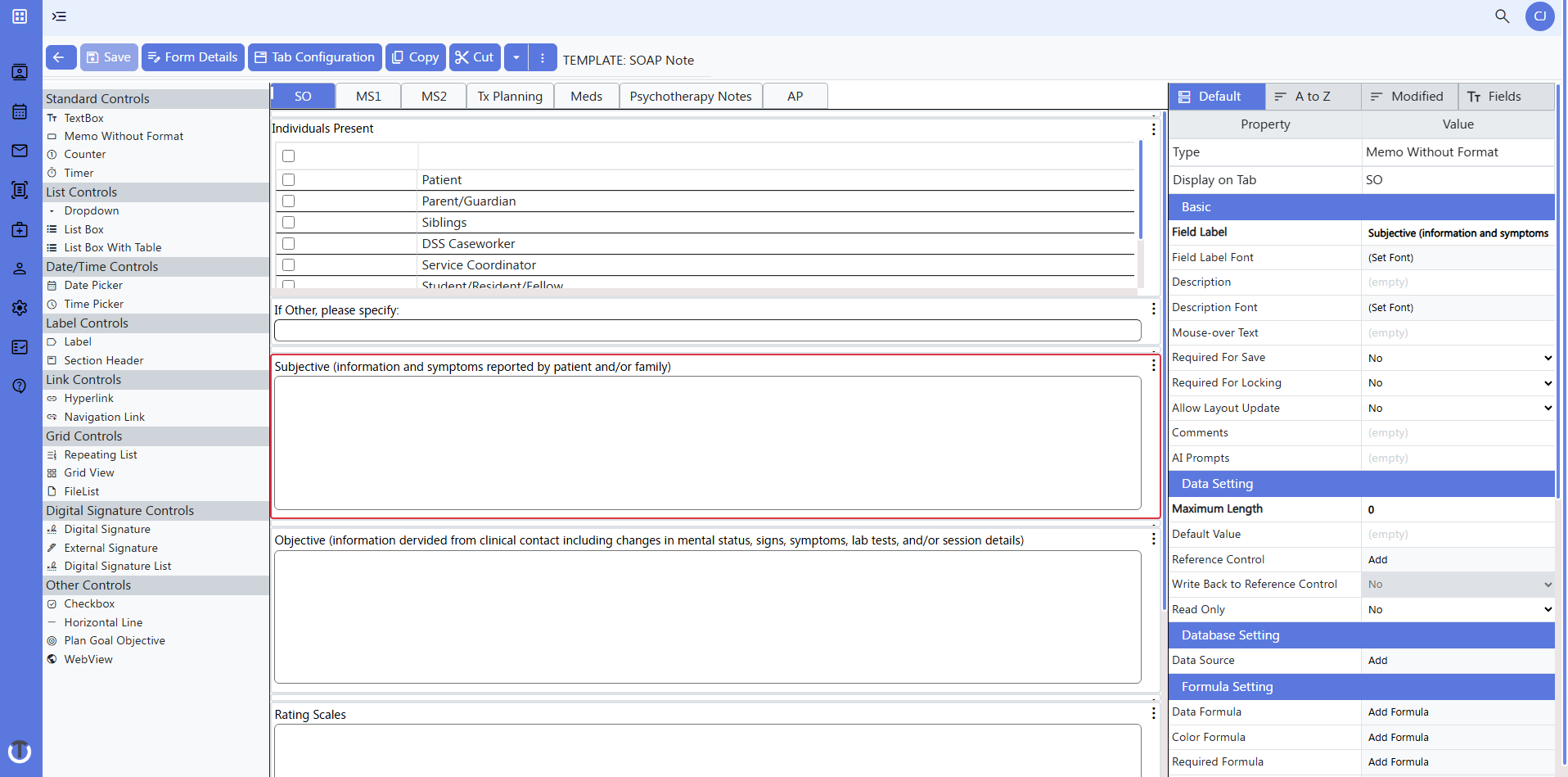Switch to the Psychotherapy Notes tab
The width and height of the screenshot is (1568, 777).
[x=690, y=96]
